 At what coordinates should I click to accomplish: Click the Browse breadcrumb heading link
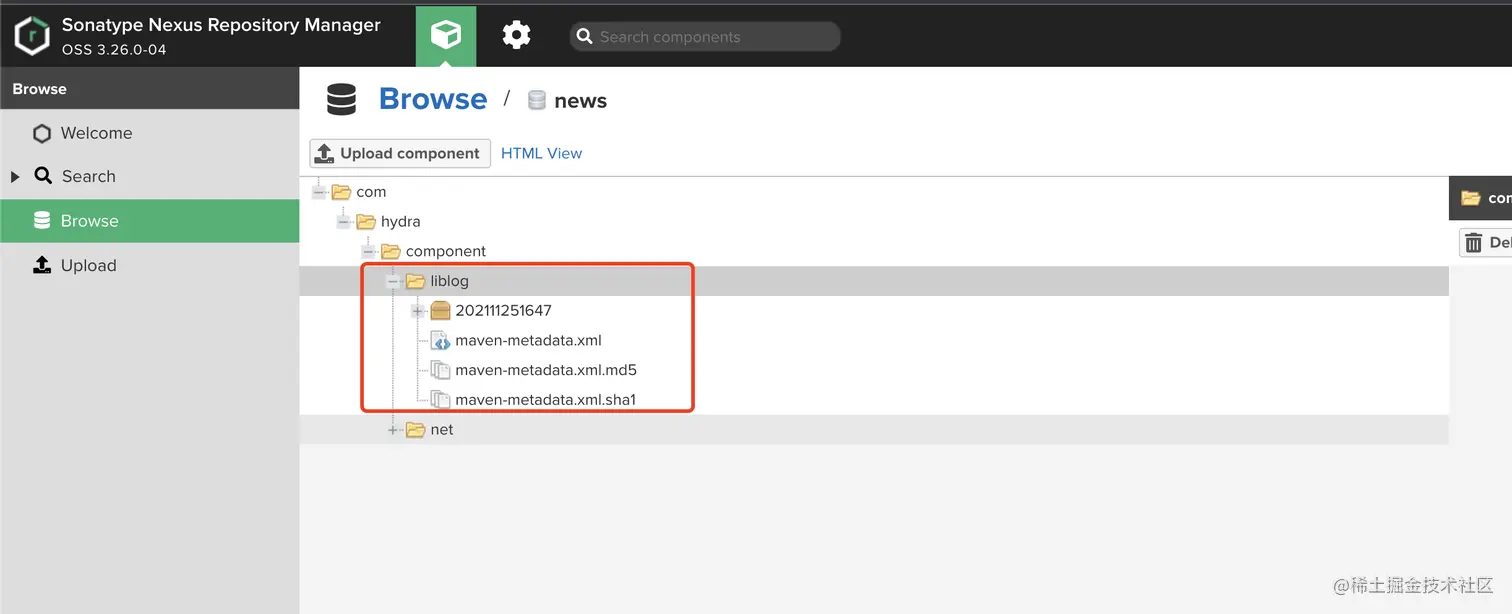(x=433, y=99)
